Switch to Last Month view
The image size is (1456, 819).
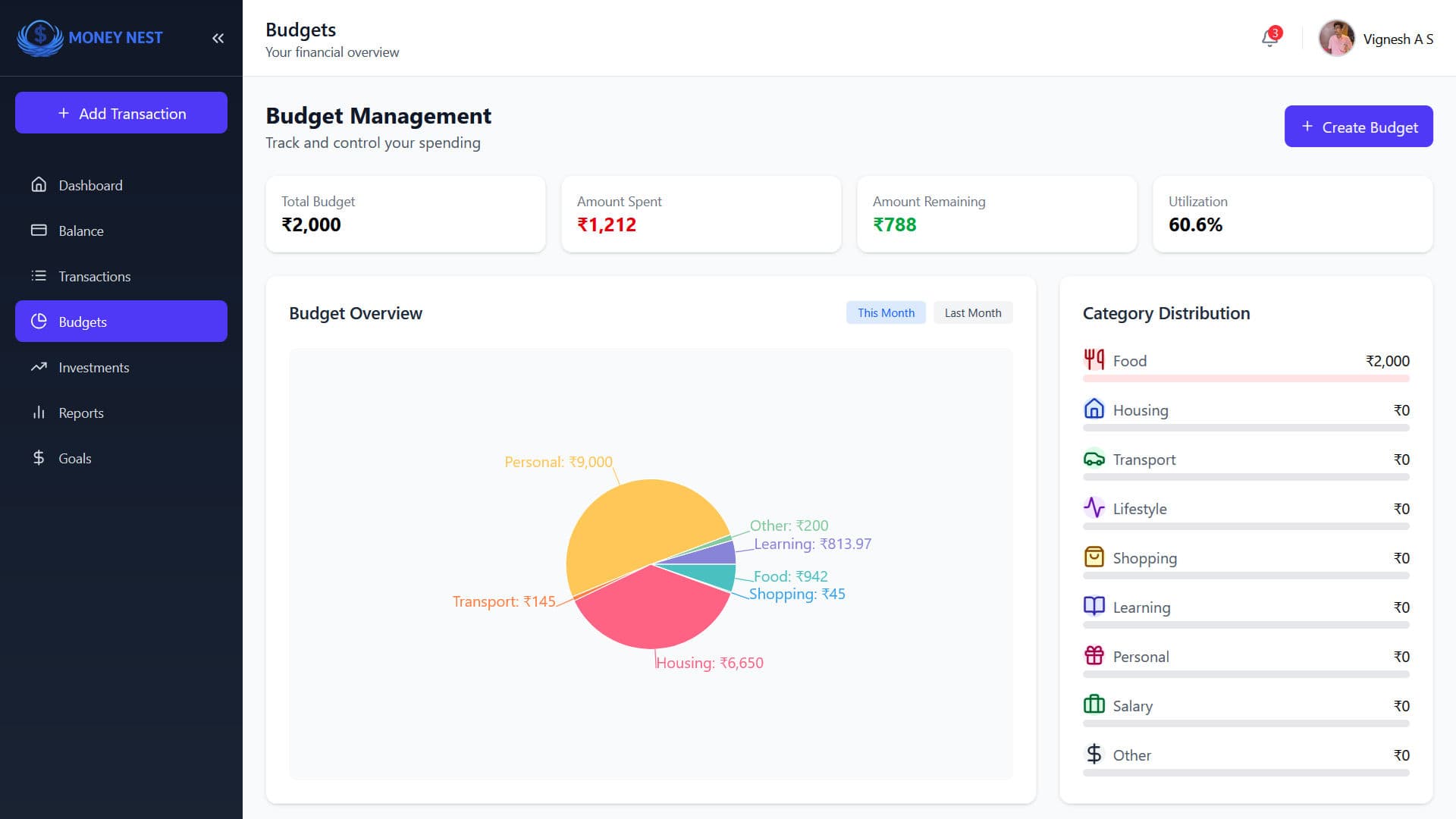(972, 312)
